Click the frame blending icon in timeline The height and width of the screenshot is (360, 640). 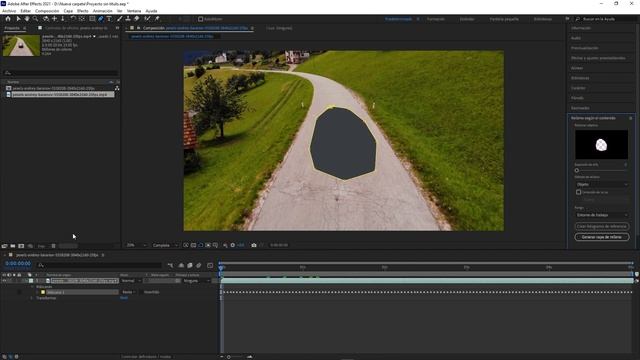pyautogui.click(x=190, y=265)
